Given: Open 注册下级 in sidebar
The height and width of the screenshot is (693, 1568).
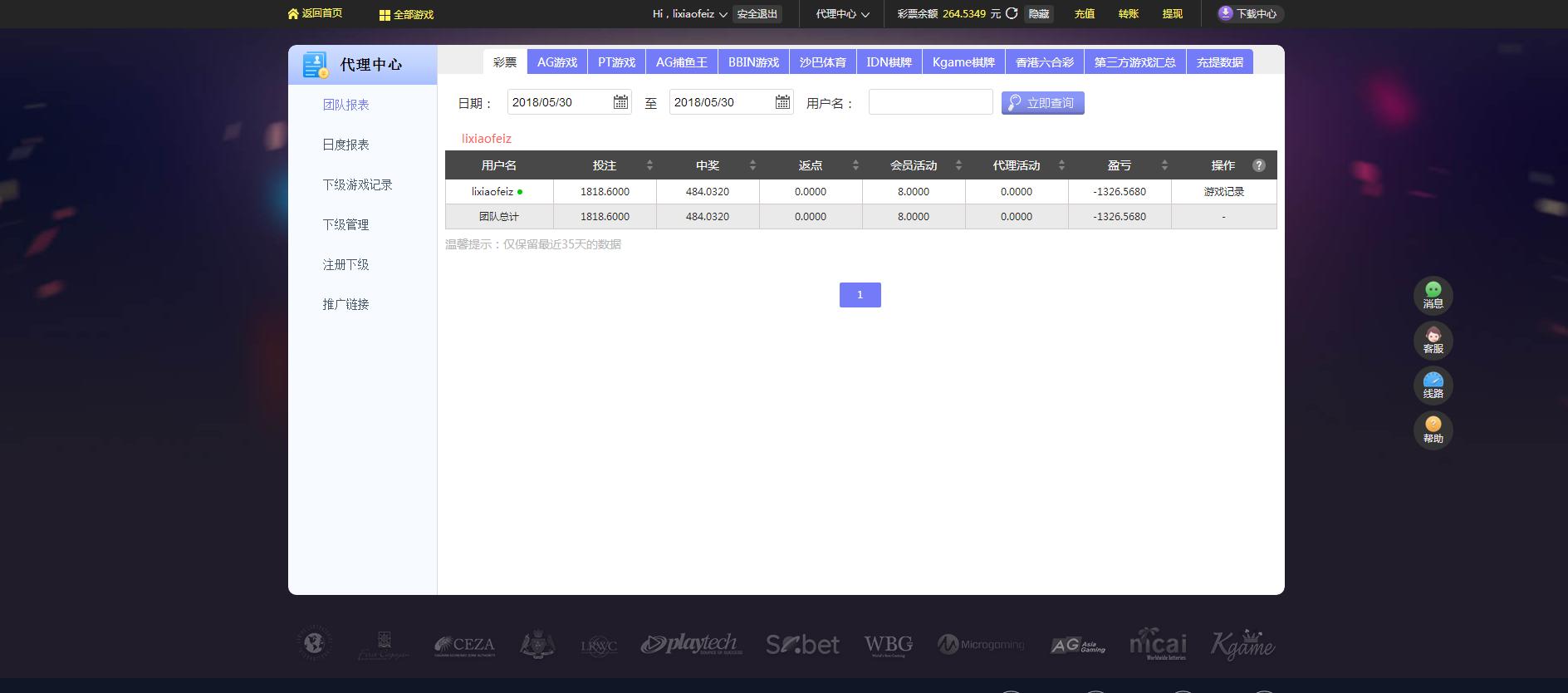Looking at the screenshot, I should (346, 264).
